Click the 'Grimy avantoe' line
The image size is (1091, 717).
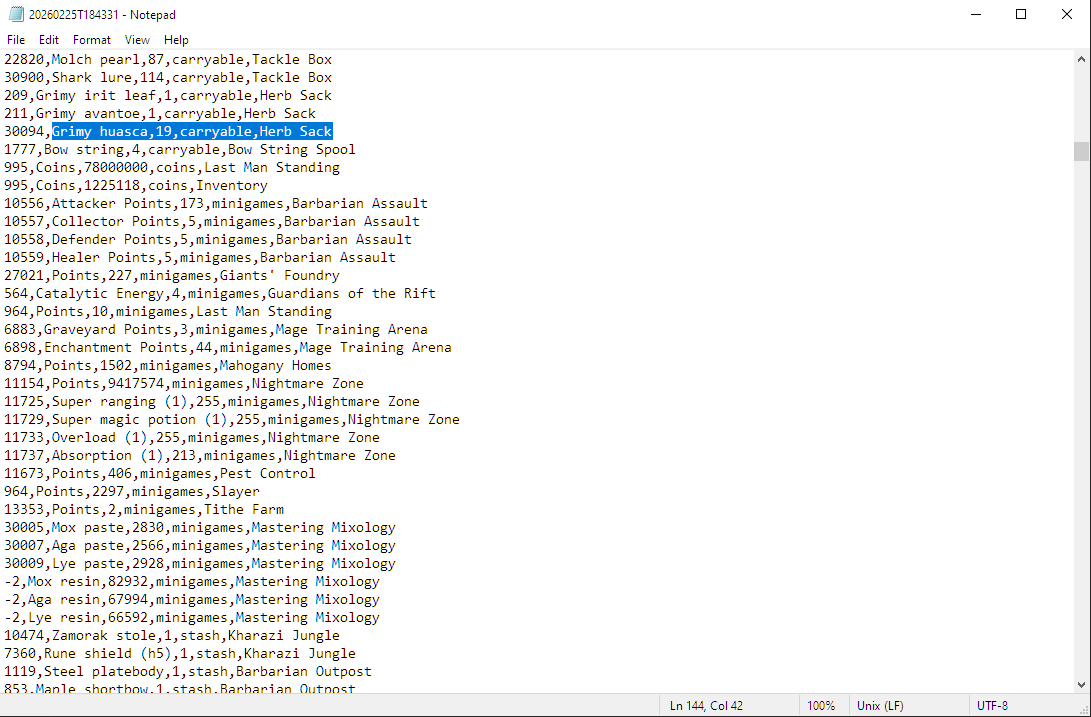(160, 113)
